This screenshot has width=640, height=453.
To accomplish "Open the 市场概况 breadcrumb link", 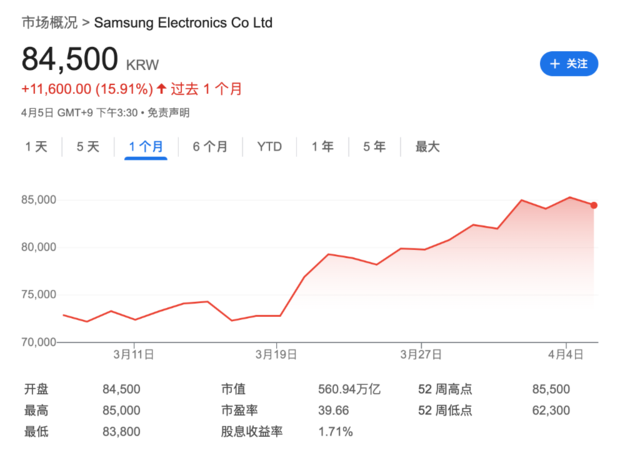I will (49, 22).
